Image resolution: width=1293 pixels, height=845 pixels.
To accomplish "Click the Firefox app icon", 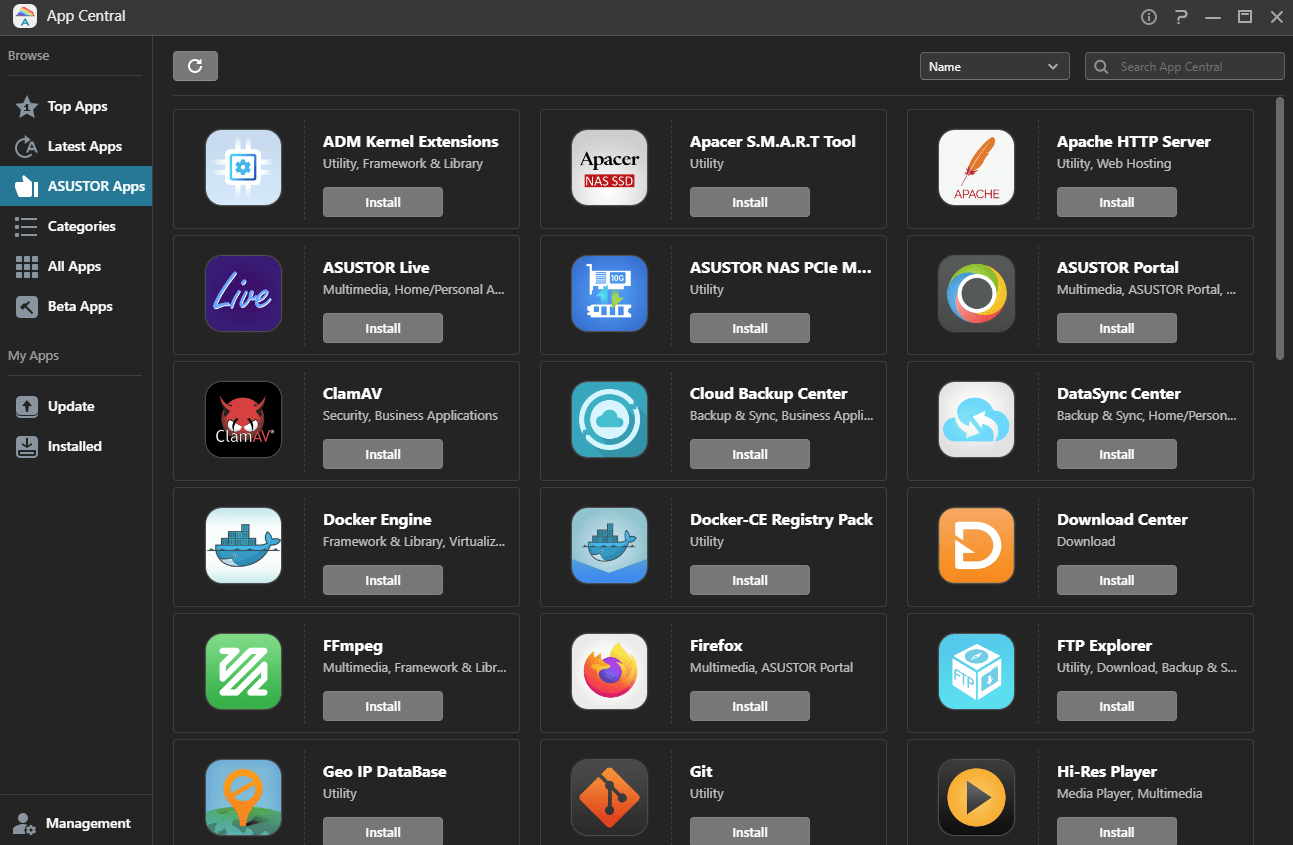I will click(610, 672).
